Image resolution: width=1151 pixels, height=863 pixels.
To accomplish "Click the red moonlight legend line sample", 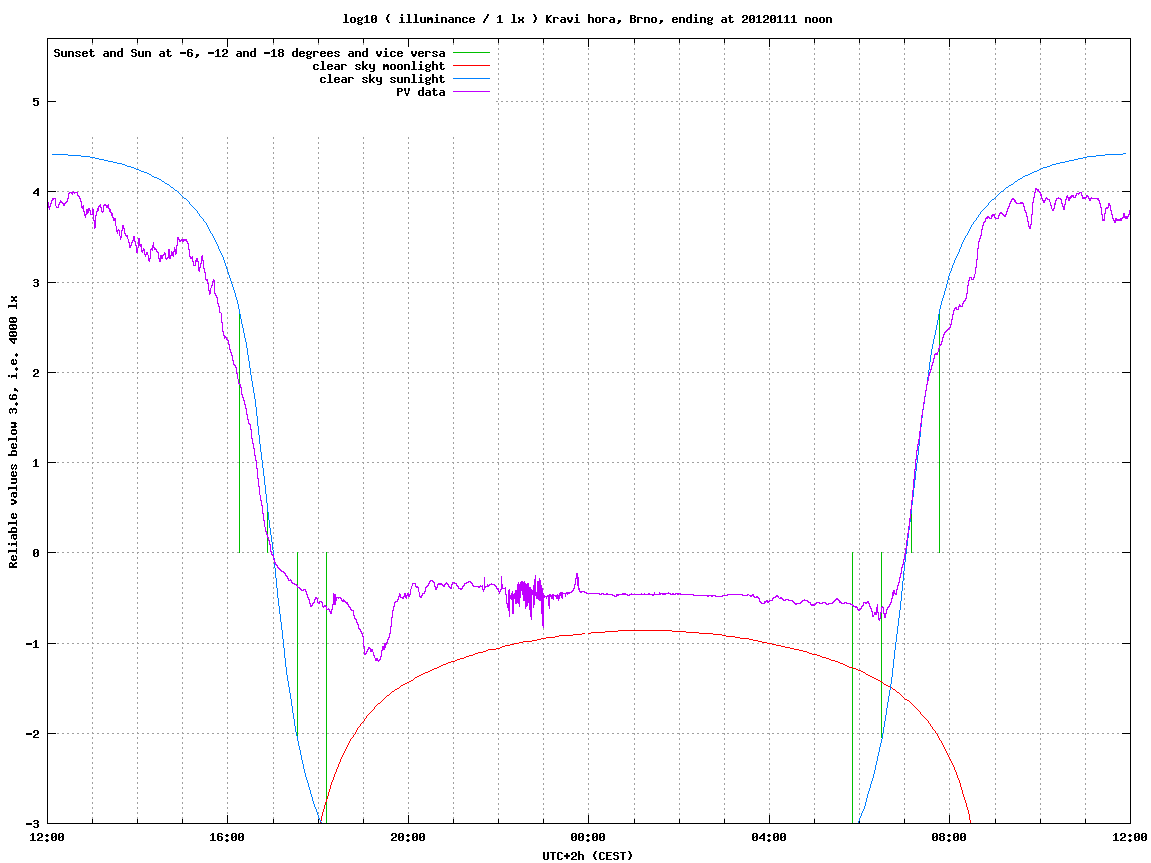I will pos(471,66).
